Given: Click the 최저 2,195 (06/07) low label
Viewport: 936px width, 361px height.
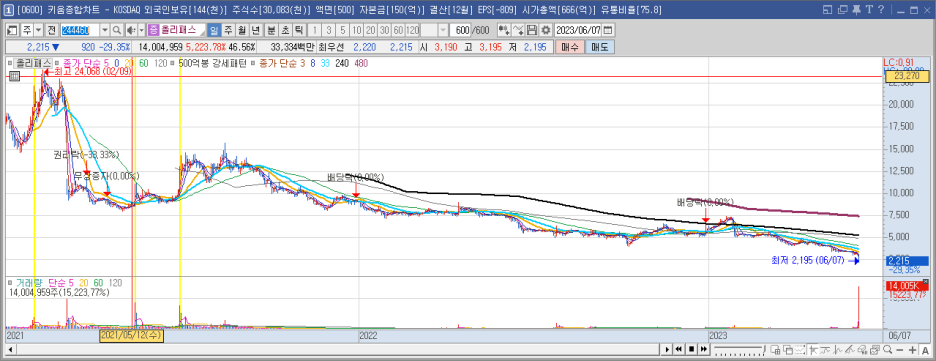Looking at the screenshot, I should [x=808, y=261].
